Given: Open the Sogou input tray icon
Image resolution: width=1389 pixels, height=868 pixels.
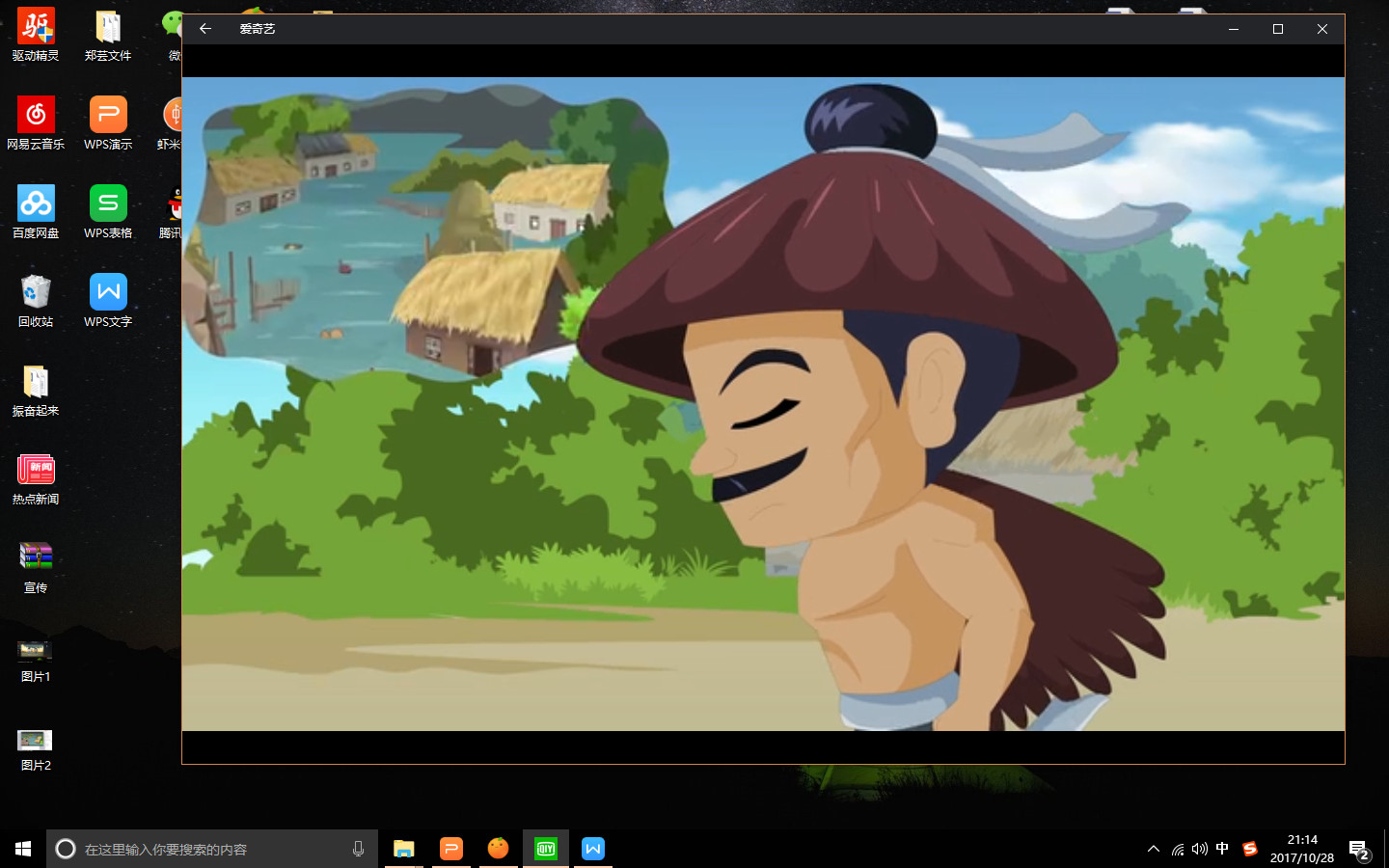Looking at the screenshot, I should click(1250, 849).
